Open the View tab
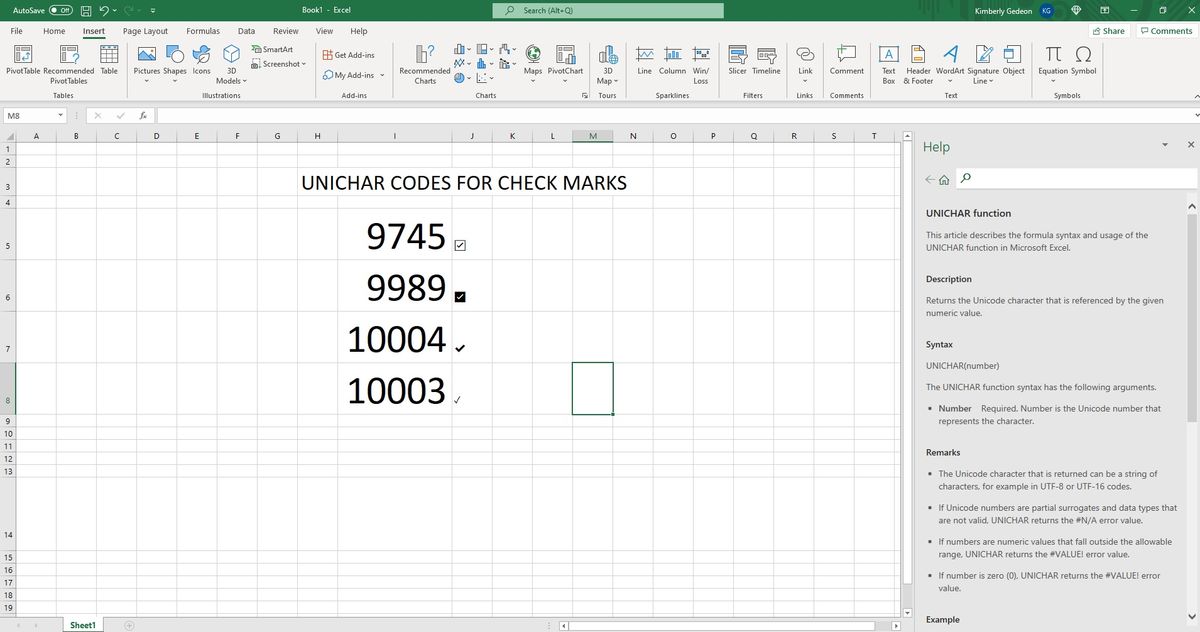The height and width of the screenshot is (632, 1200). [325, 31]
